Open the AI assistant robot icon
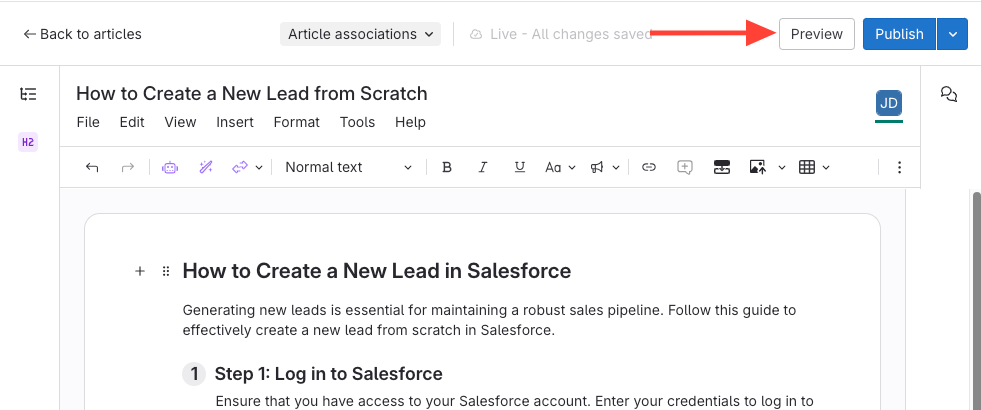 click(170, 167)
